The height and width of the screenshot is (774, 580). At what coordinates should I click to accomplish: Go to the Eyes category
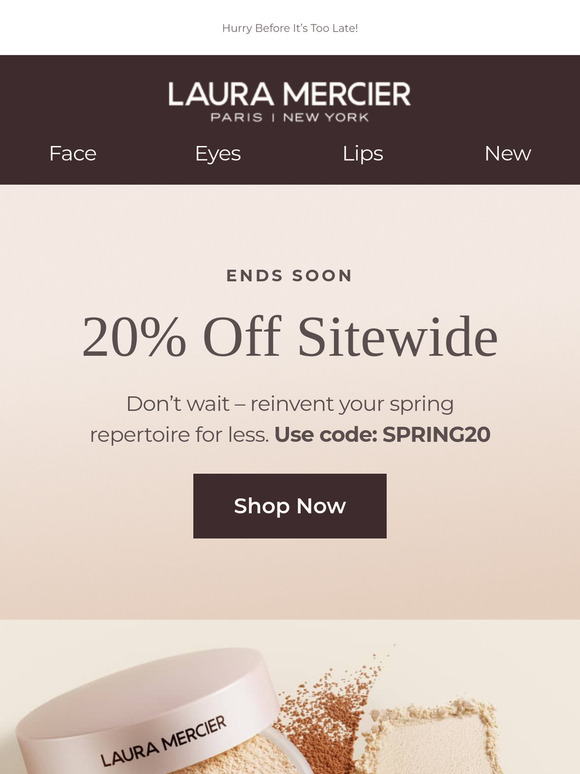click(218, 154)
